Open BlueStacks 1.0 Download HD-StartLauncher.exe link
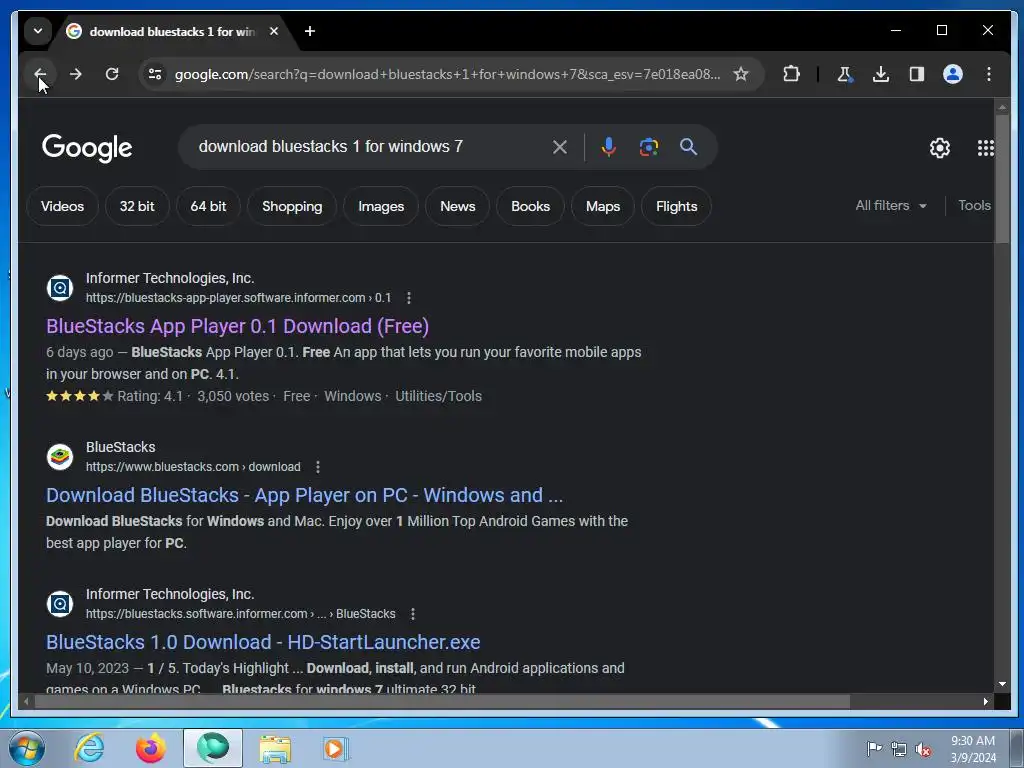This screenshot has height=768, width=1024. click(263, 642)
